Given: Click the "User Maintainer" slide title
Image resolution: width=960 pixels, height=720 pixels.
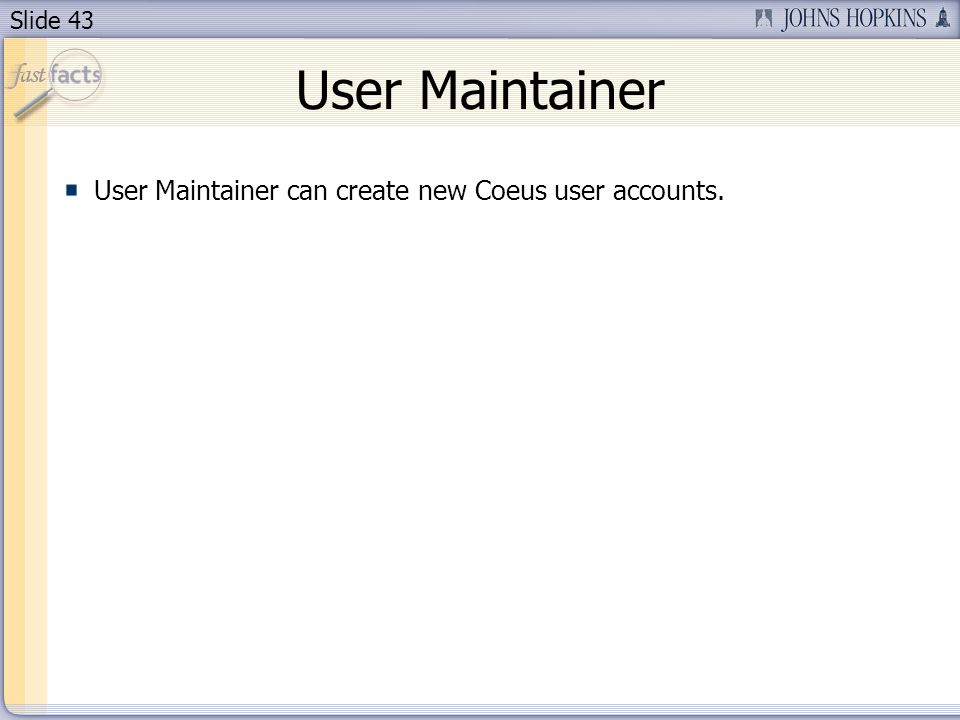Looking at the screenshot, I should tap(480, 91).
